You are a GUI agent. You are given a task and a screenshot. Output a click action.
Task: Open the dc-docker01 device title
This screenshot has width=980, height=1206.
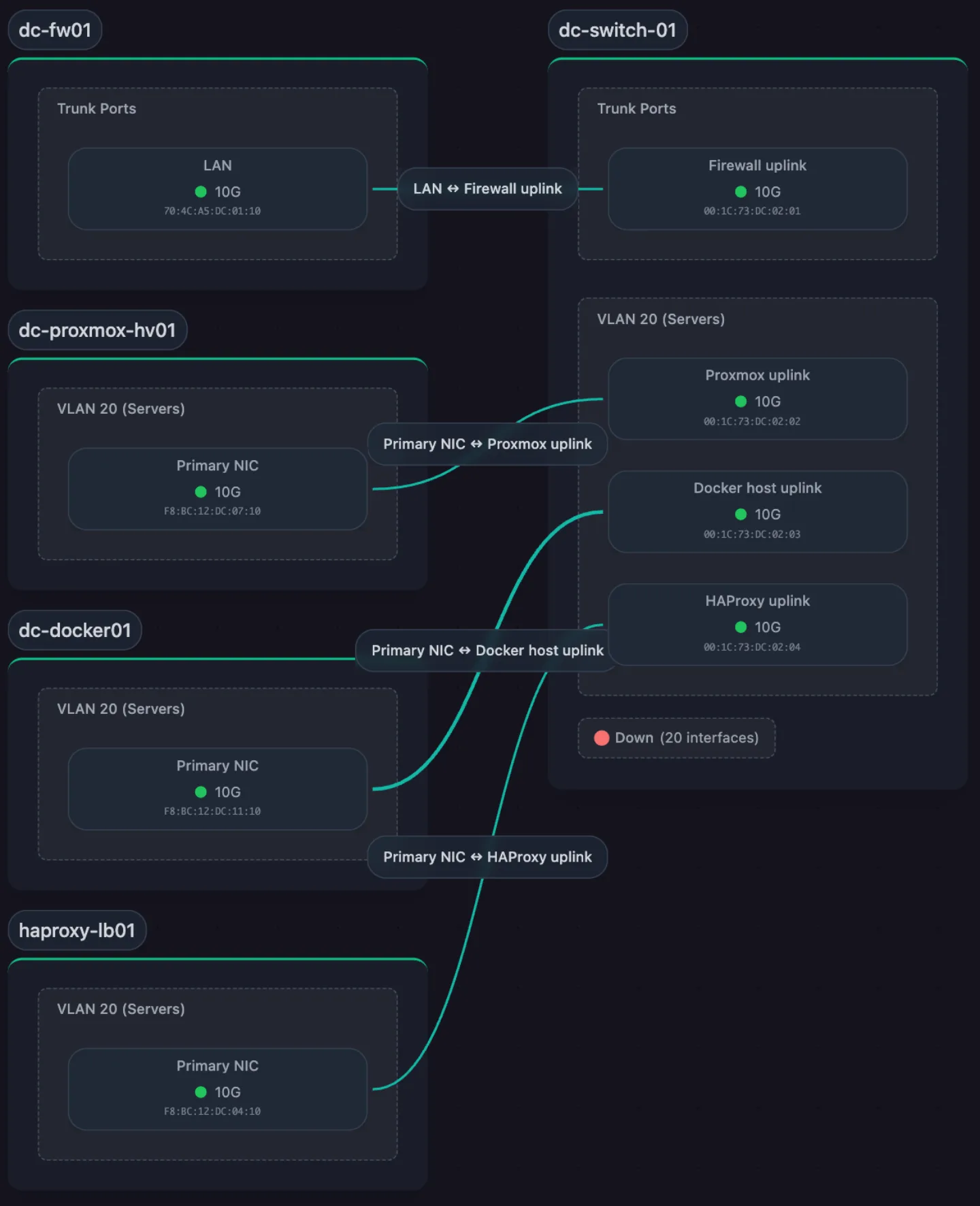tap(75, 630)
